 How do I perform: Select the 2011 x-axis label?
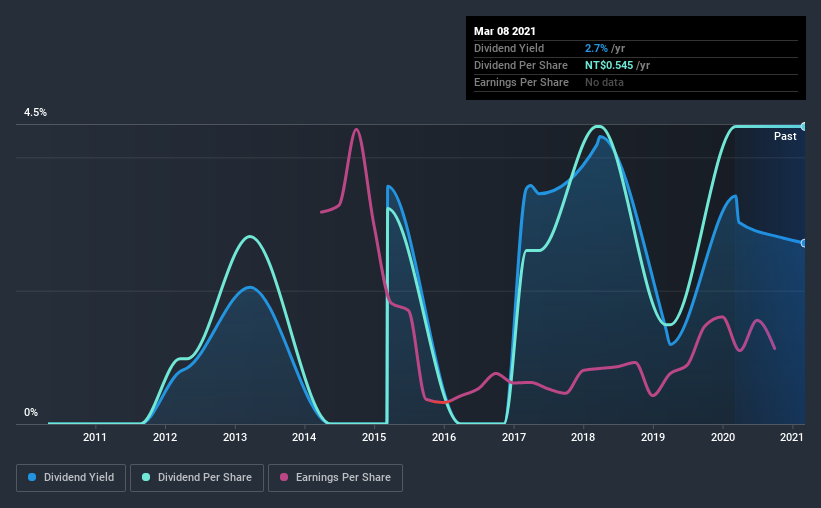pyautogui.click(x=95, y=437)
